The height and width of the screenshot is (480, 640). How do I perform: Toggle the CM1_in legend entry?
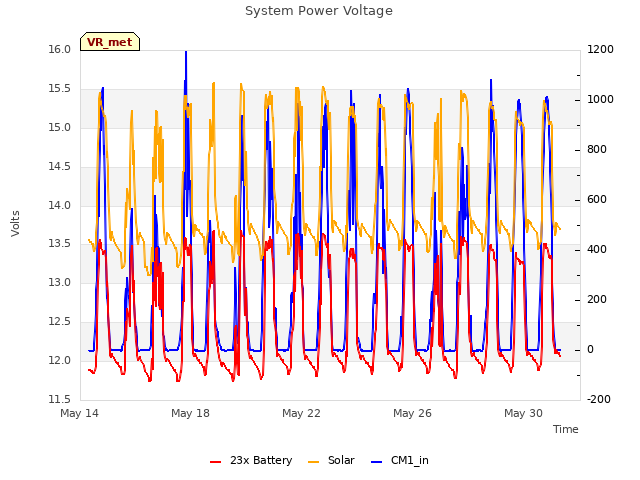tap(400, 460)
